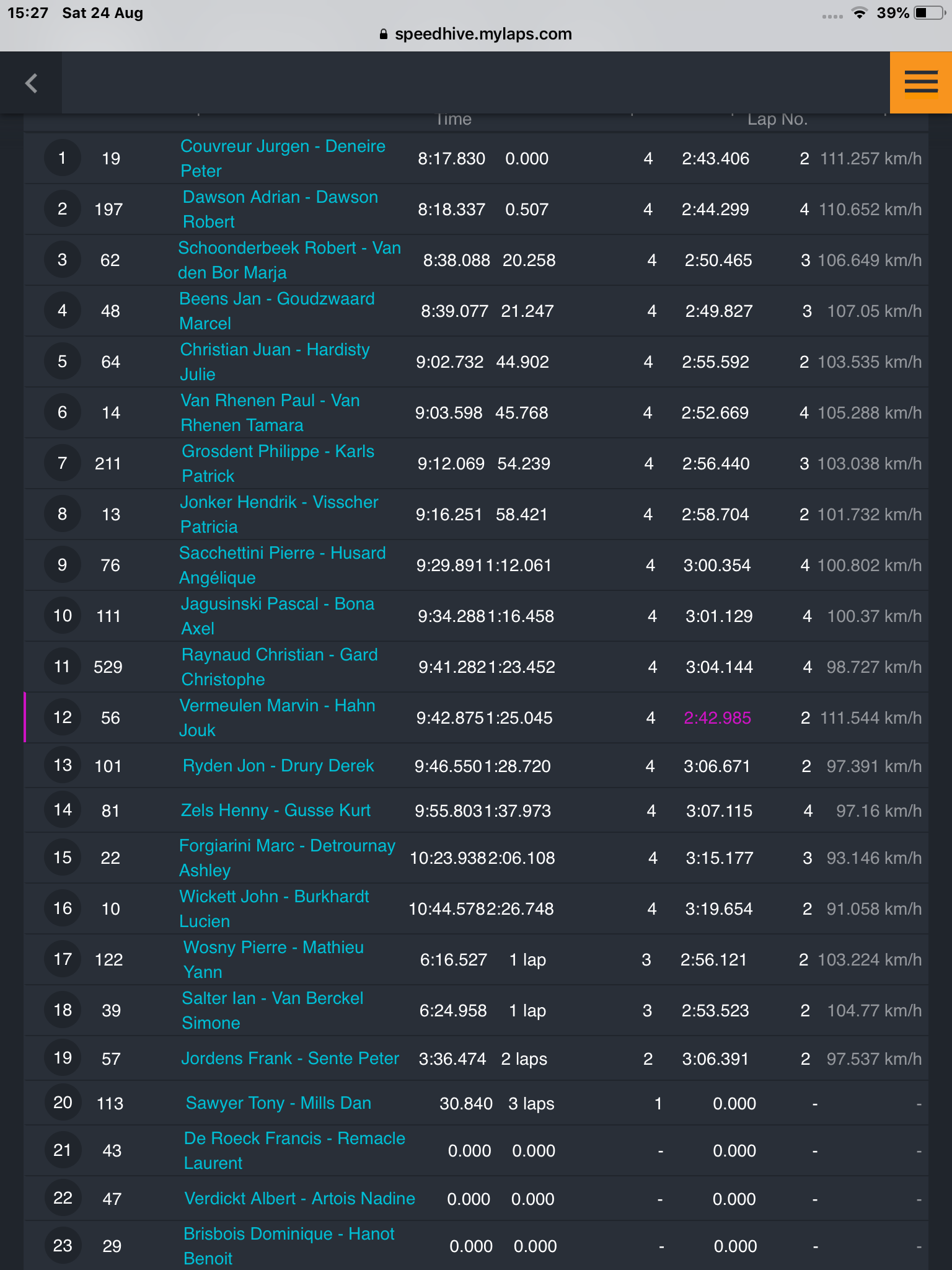
Task: Tap position 12 circle badge
Action: pyautogui.click(x=62, y=717)
